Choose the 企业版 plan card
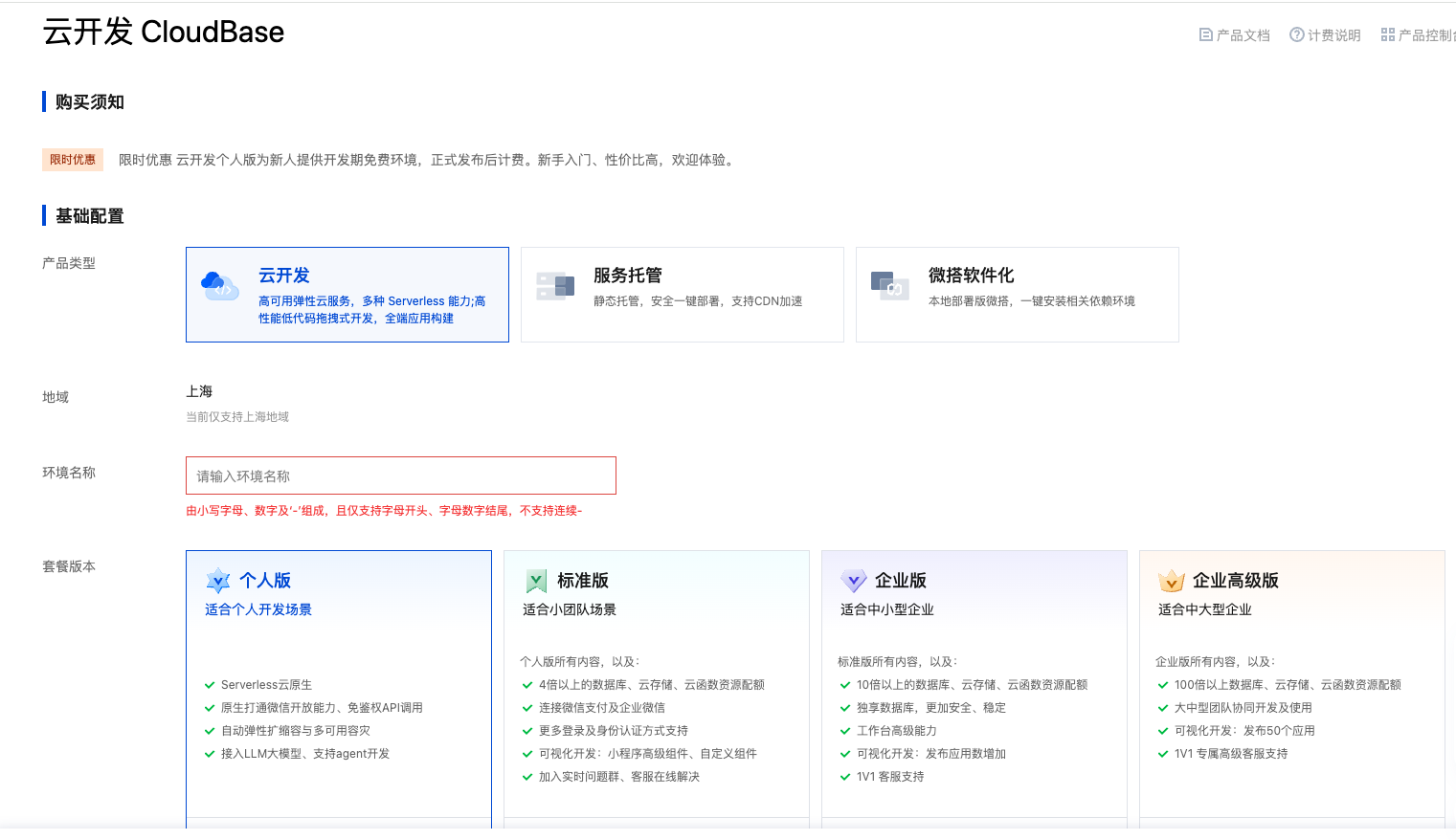Screen dimensions: 1456x840 (x=974, y=689)
